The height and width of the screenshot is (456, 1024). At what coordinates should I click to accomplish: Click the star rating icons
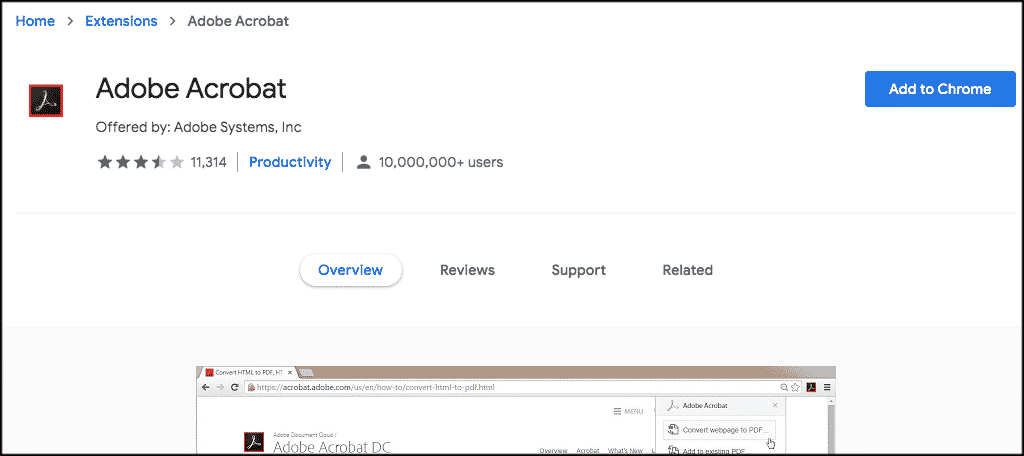click(140, 162)
